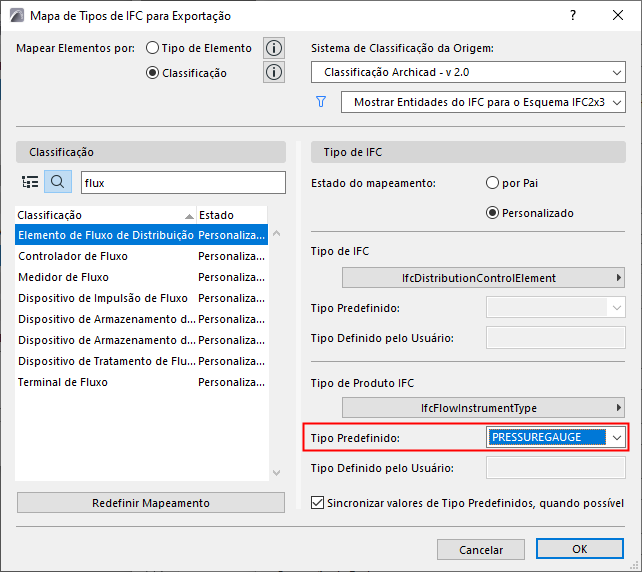Click the info icon beside Tipo de Elemento

[x=274, y=48]
